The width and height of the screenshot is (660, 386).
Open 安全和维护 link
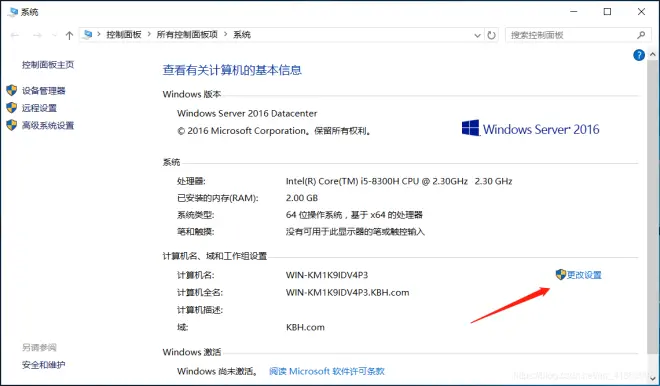point(44,365)
